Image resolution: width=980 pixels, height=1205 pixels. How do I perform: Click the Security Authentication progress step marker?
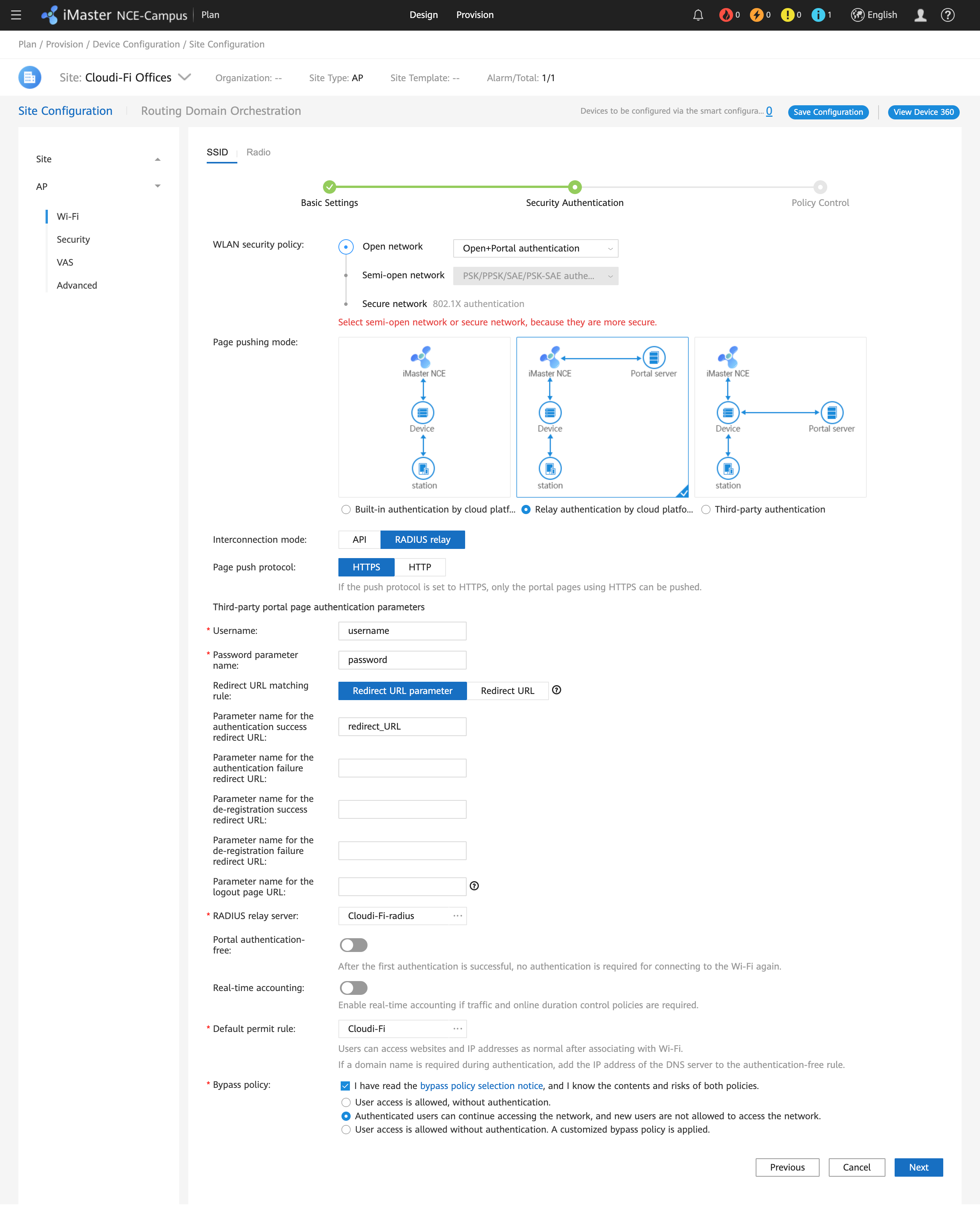[575, 187]
